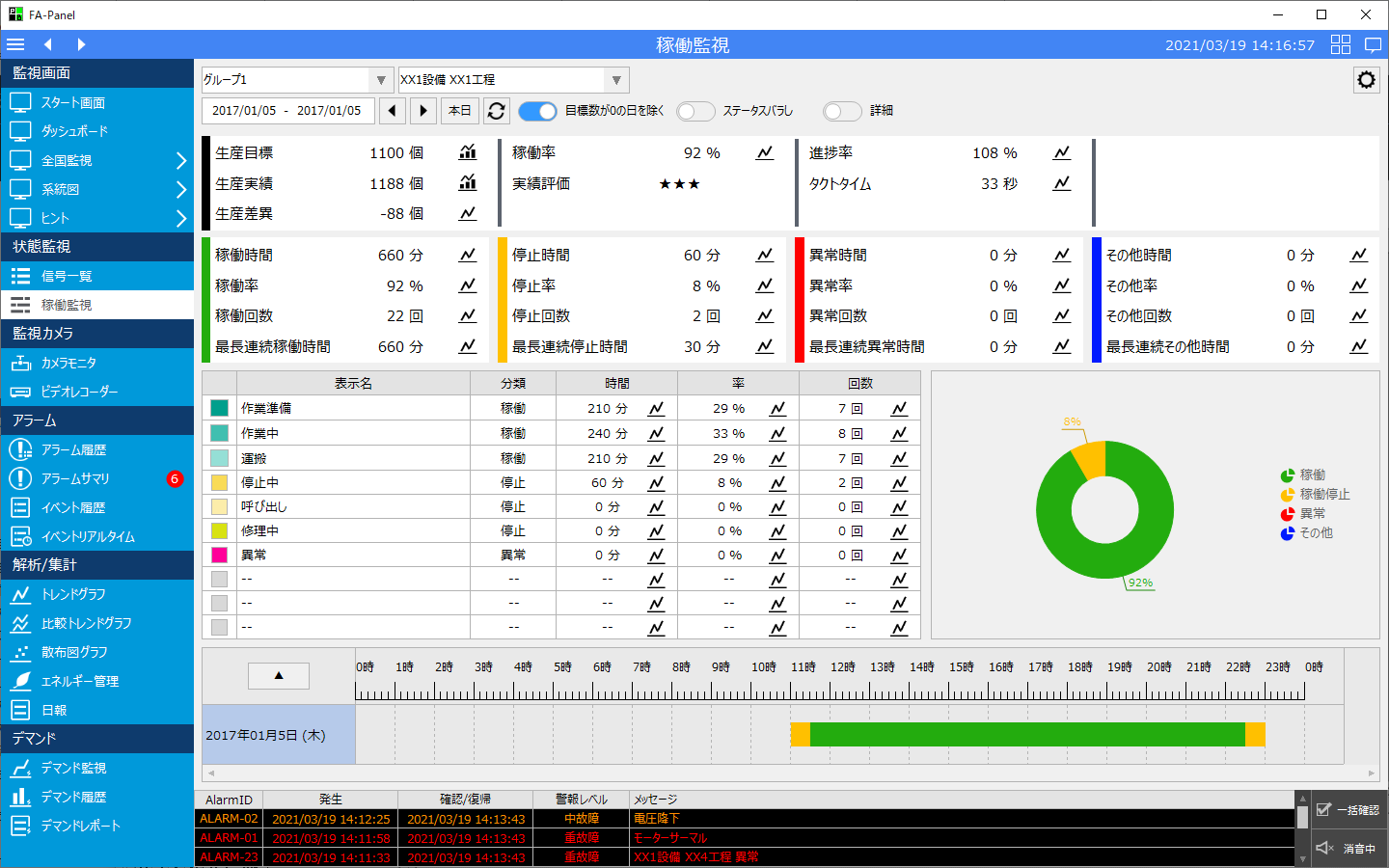Open 信号一覧 in sidebar
1389x868 pixels.
[96, 276]
